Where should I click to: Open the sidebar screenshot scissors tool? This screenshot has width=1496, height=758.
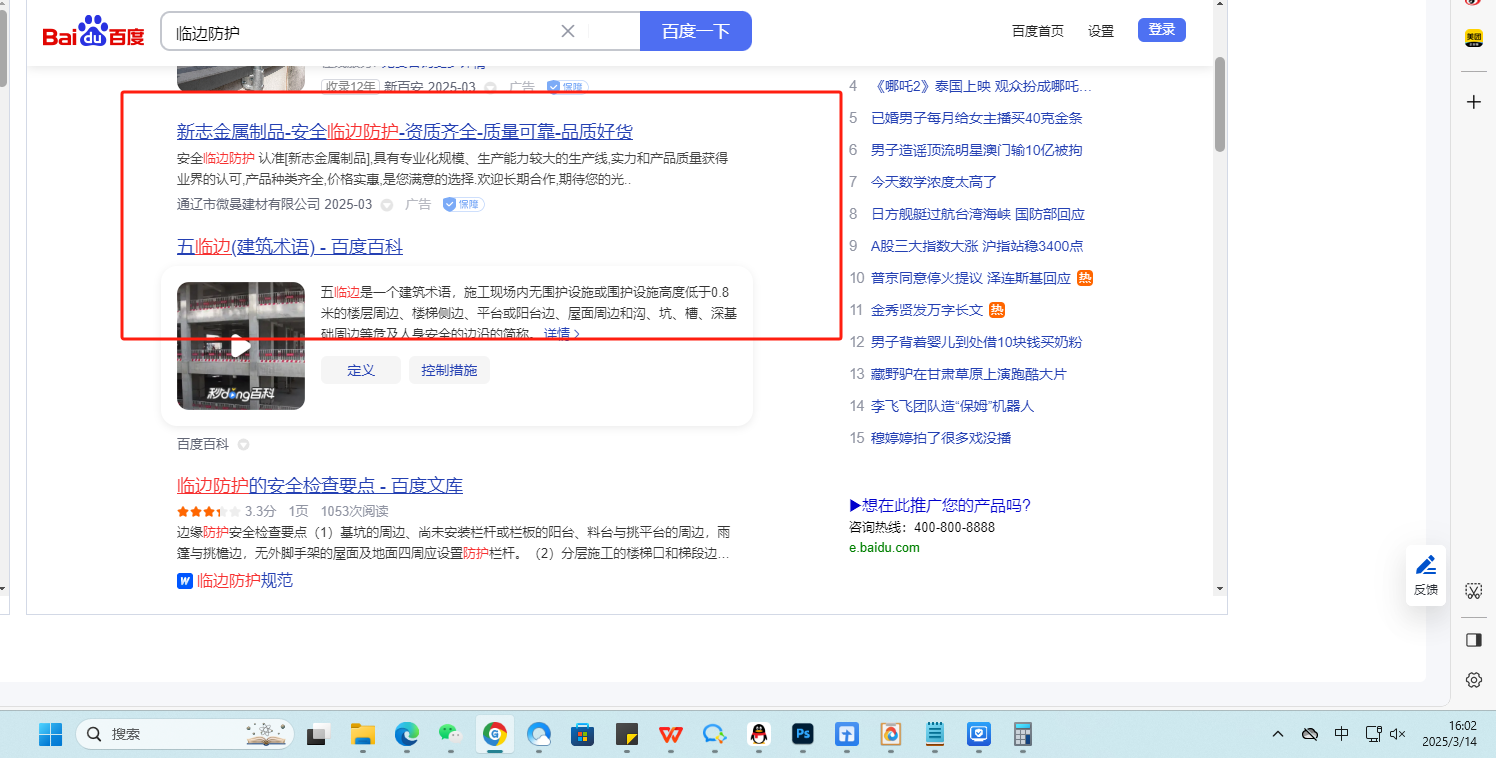pyautogui.click(x=1473, y=591)
